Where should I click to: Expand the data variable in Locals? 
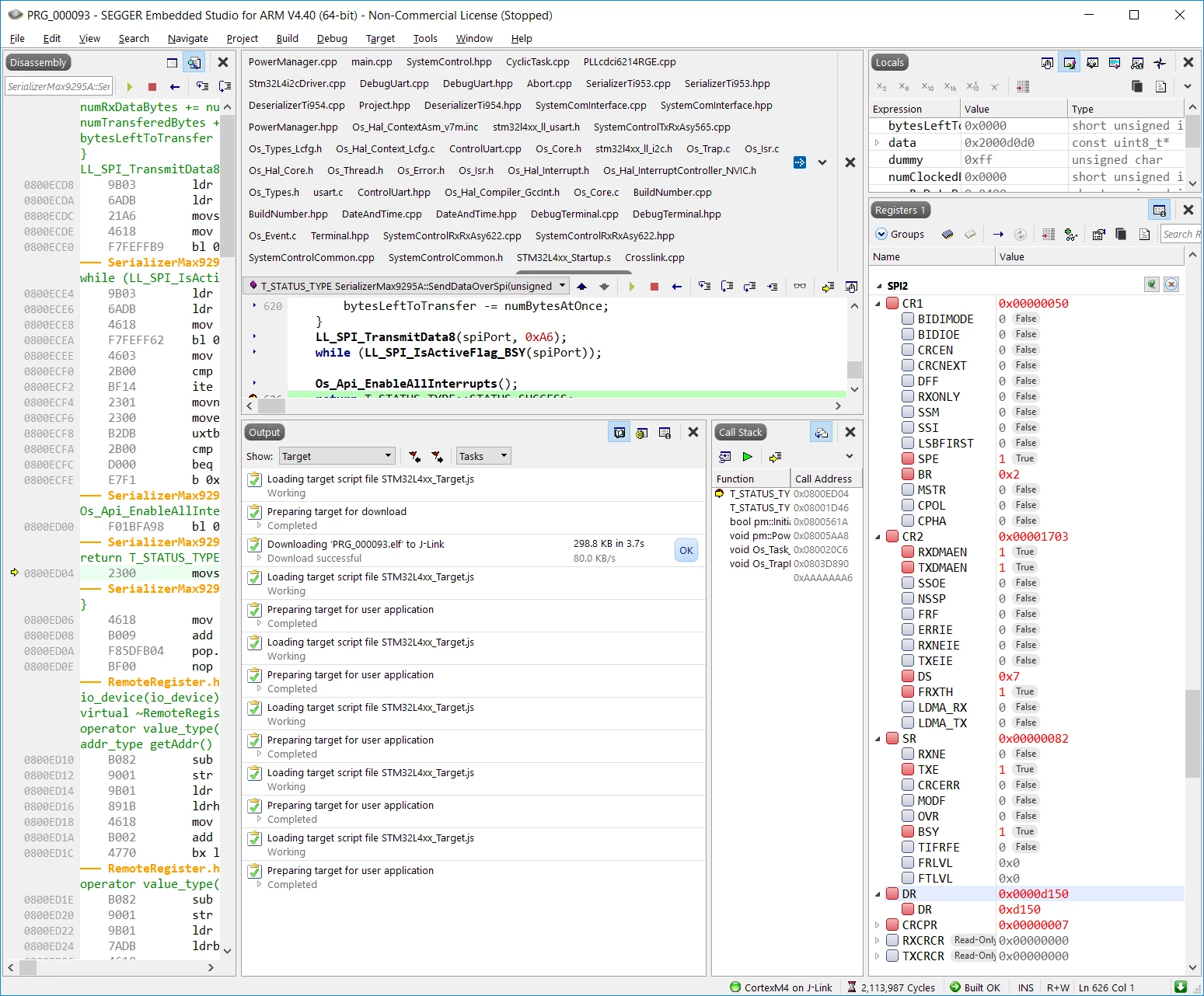coord(878,143)
